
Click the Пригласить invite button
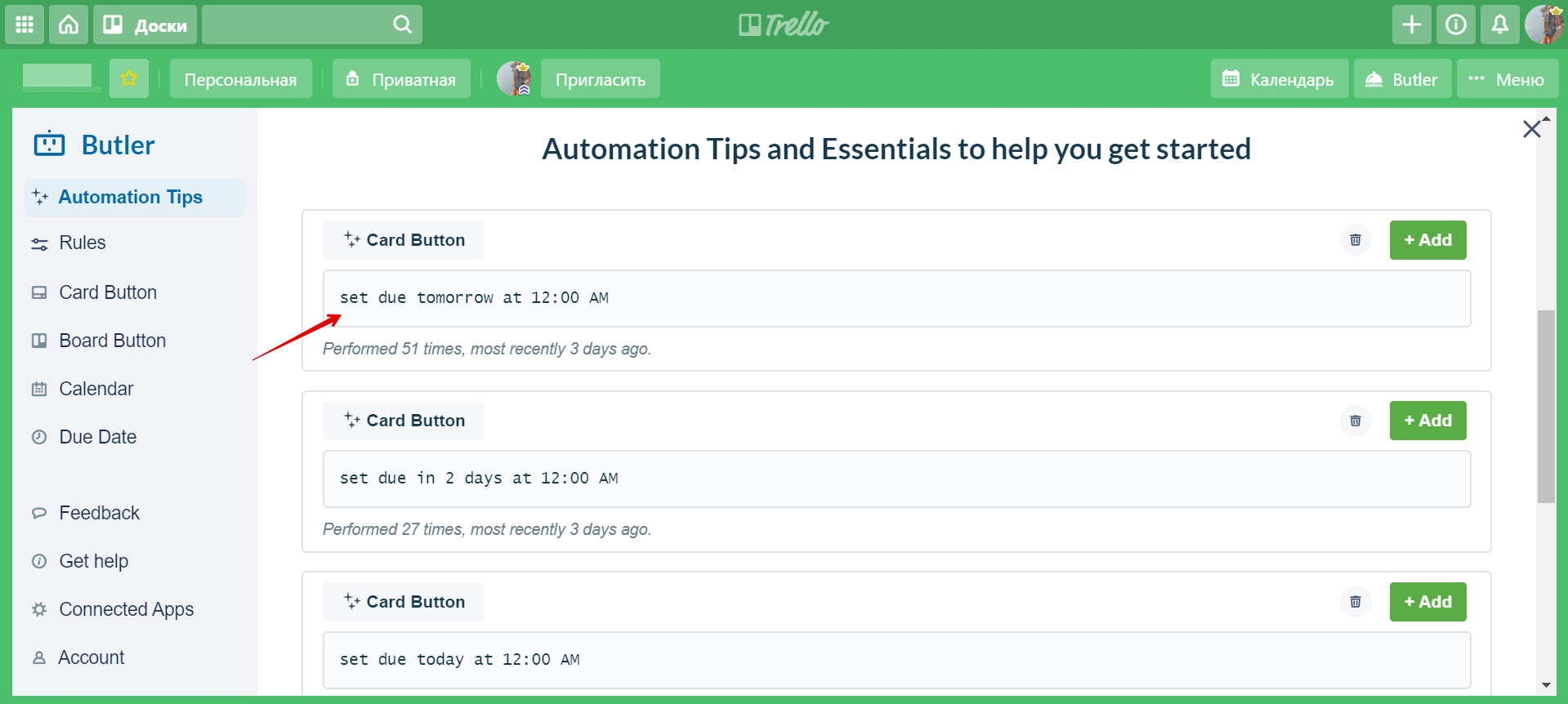click(601, 78)
